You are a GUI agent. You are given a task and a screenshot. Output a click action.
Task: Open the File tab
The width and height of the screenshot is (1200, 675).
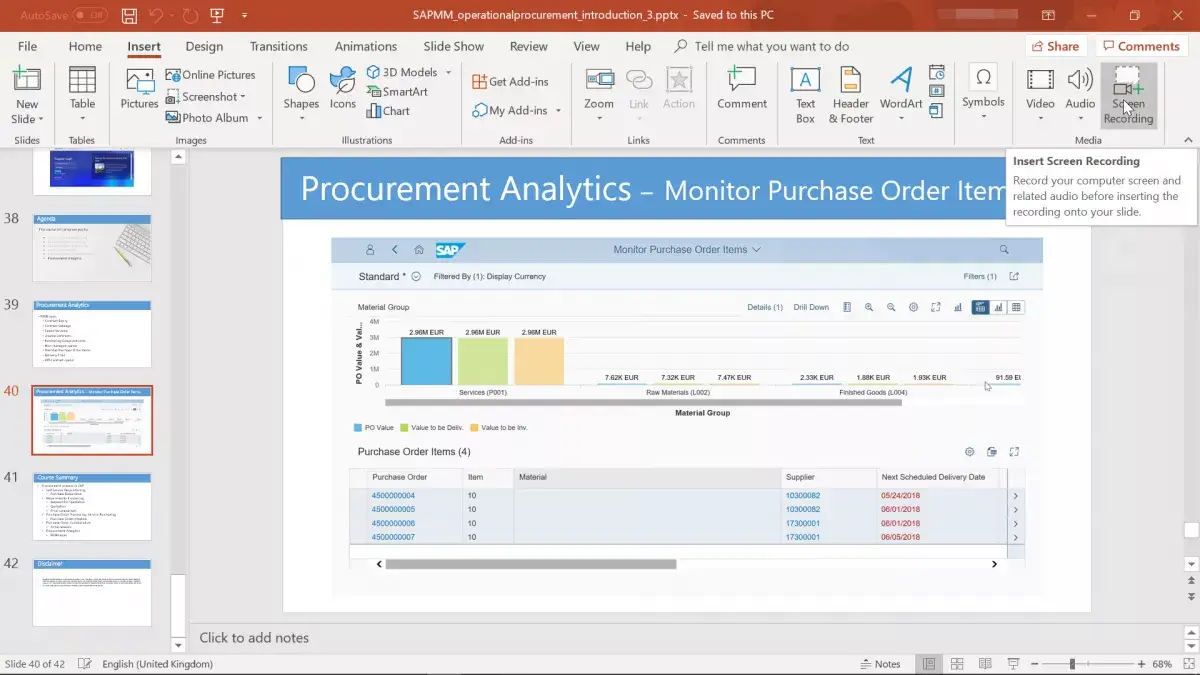[27, 46]
